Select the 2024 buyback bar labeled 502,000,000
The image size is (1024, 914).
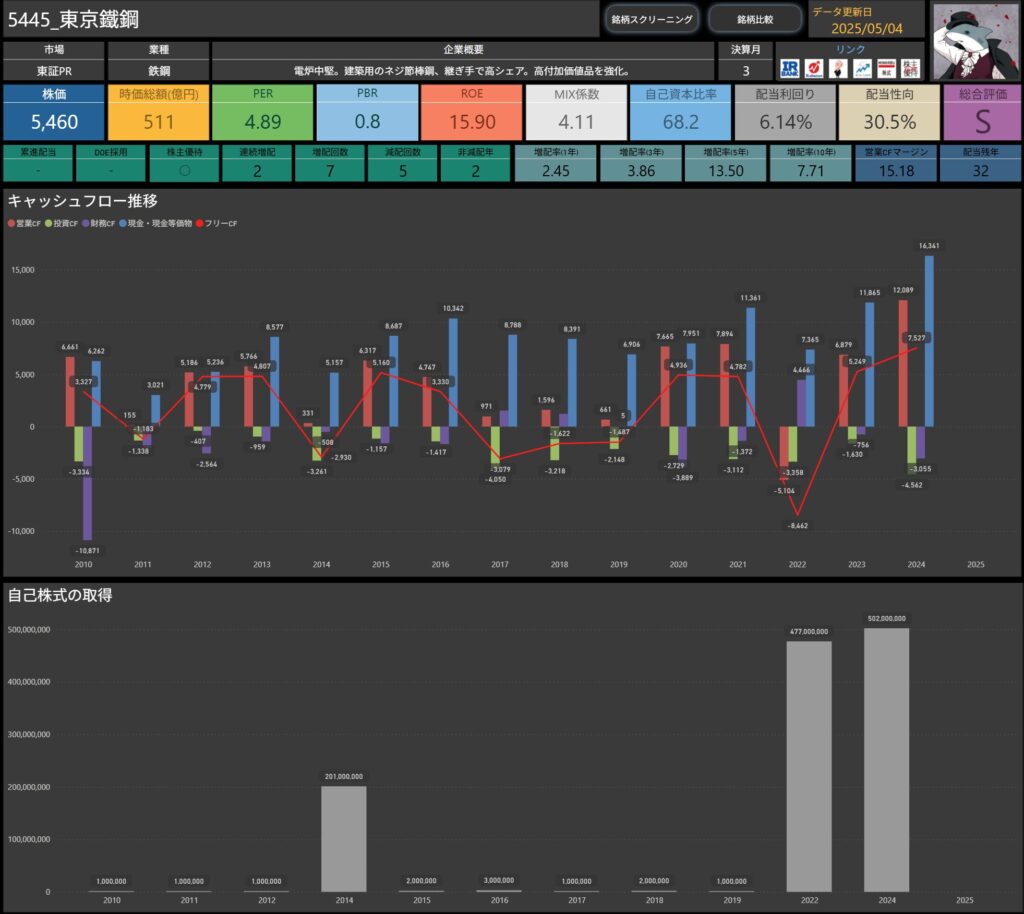click(887, 760)
